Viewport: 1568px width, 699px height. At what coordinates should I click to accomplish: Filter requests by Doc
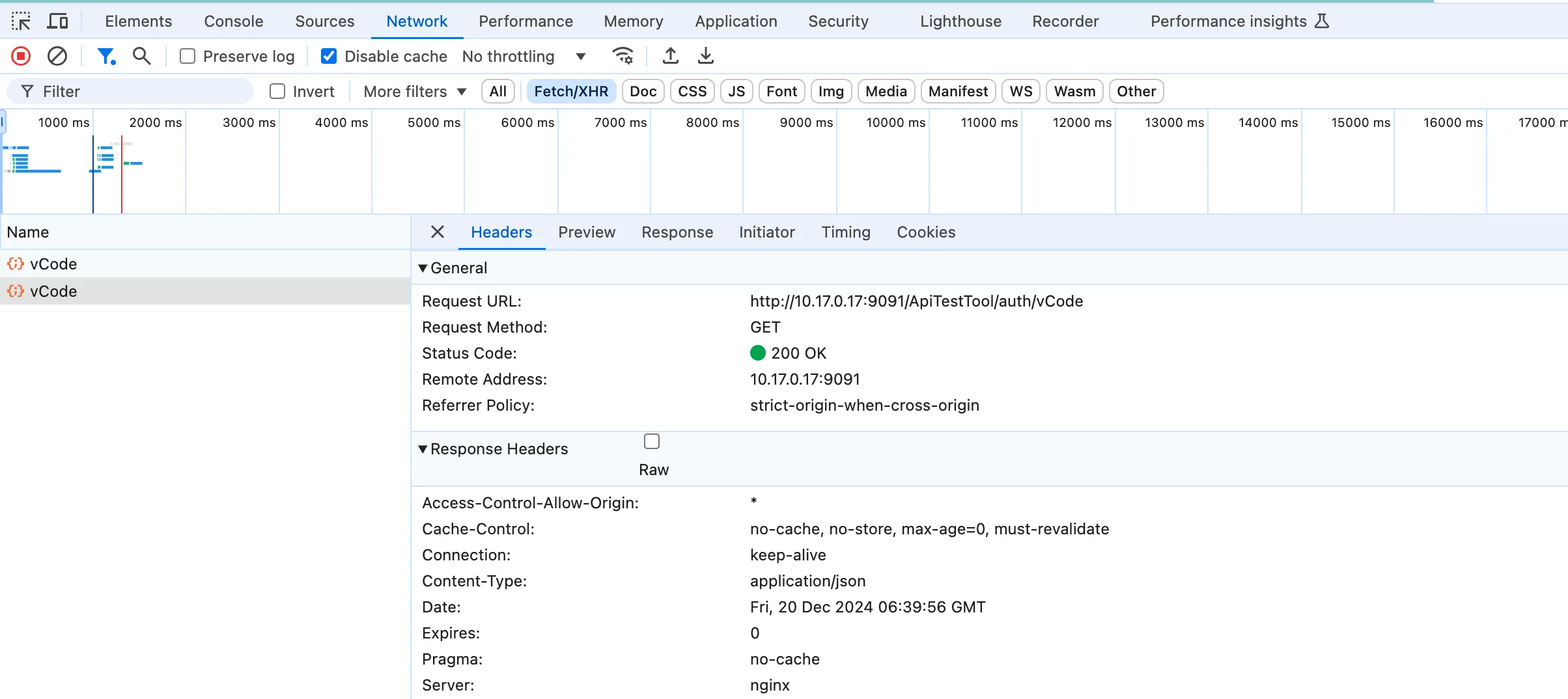(x=643, y=91)
